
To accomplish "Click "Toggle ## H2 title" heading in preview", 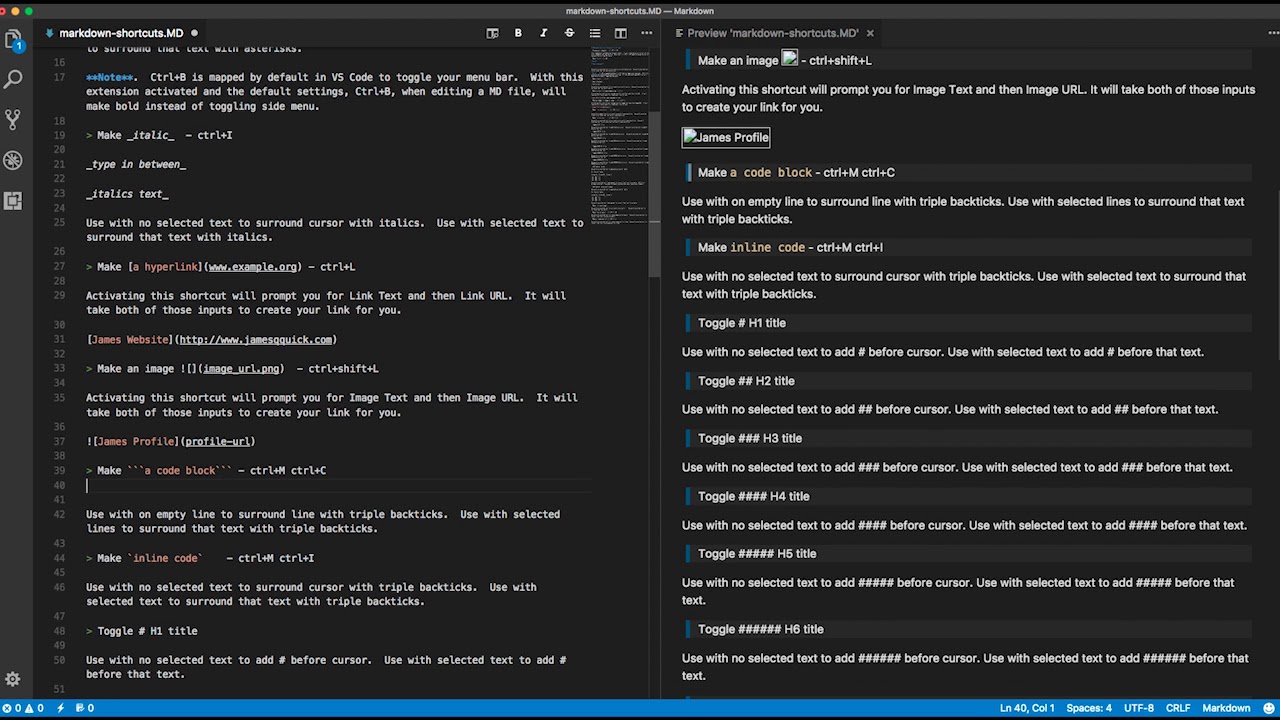I will click(x=746, y=381).
